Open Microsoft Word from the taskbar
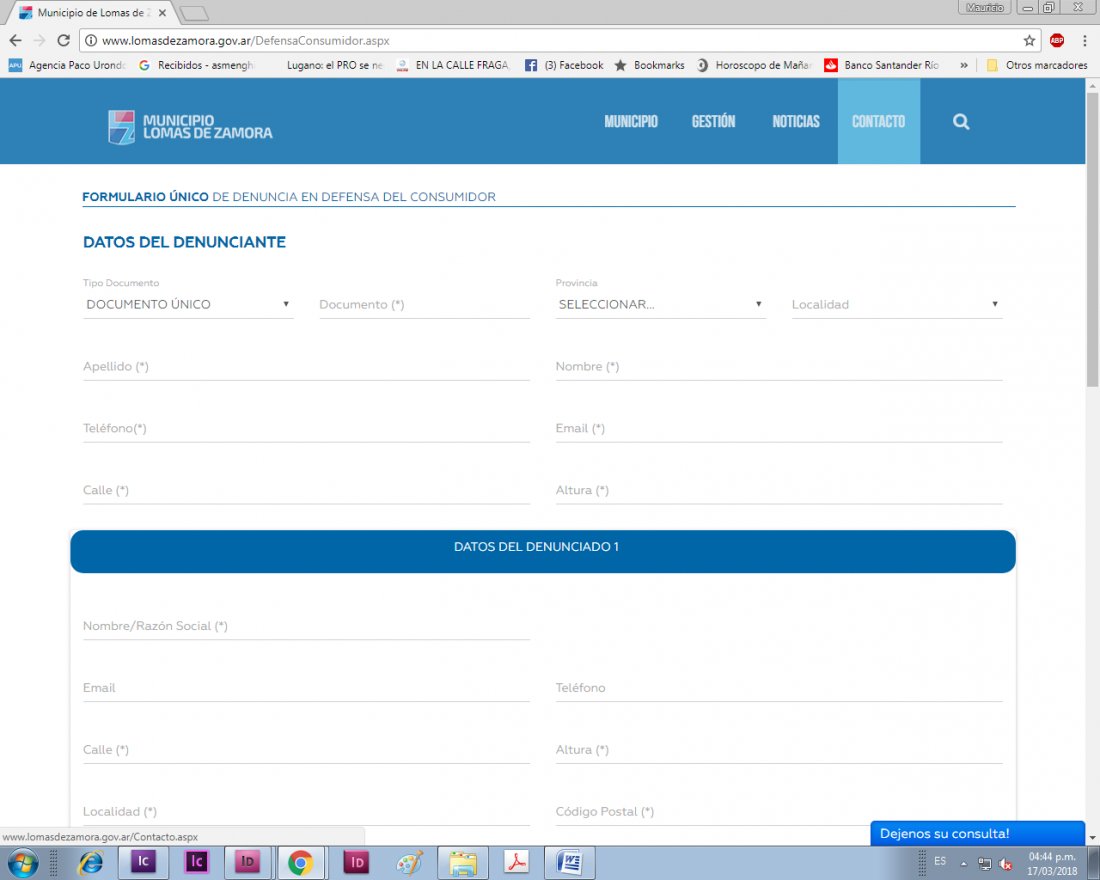 [x=570, y=862]
